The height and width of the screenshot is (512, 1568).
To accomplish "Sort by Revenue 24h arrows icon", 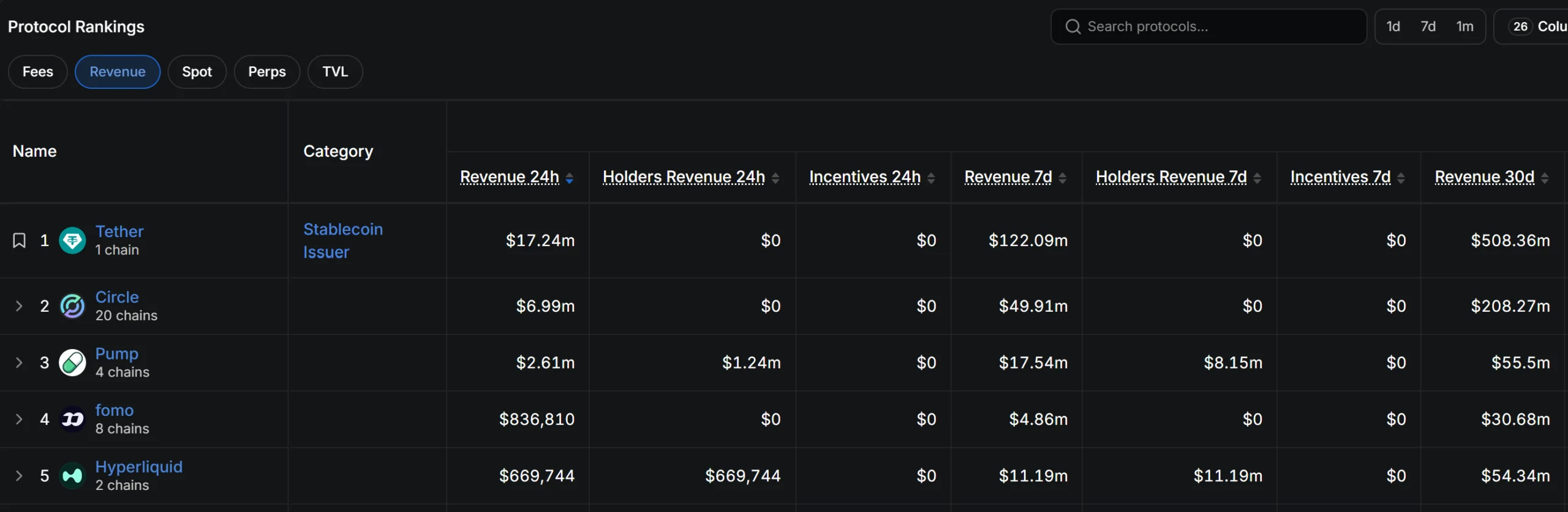I will click(x=570, y=178).
